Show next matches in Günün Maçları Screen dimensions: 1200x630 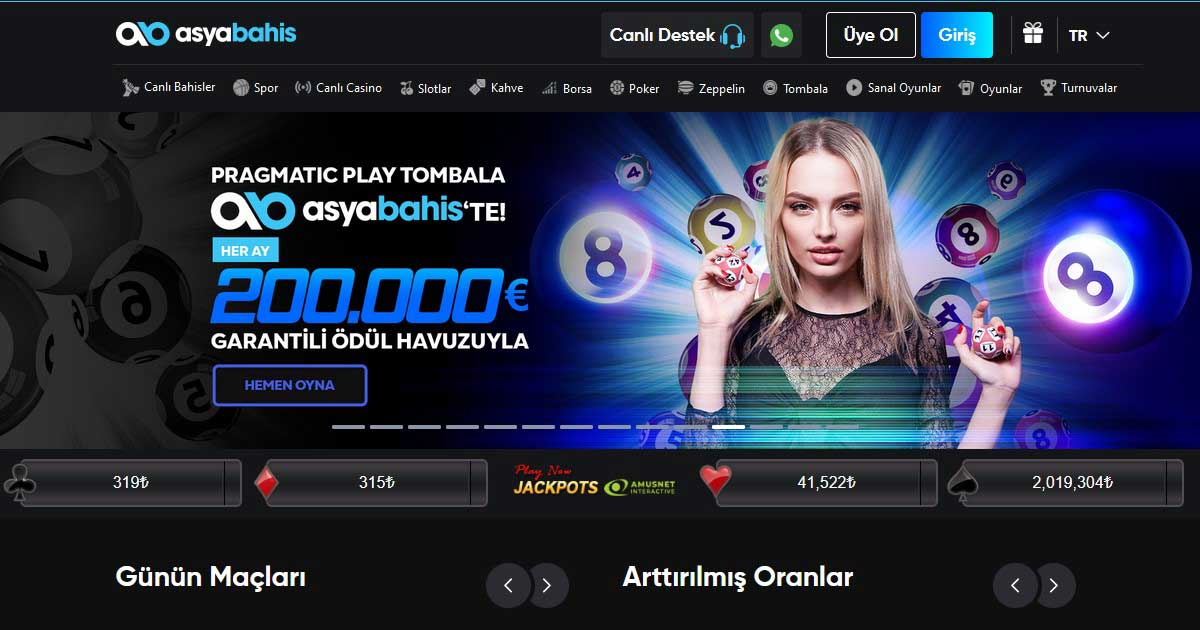coord(546,586)
